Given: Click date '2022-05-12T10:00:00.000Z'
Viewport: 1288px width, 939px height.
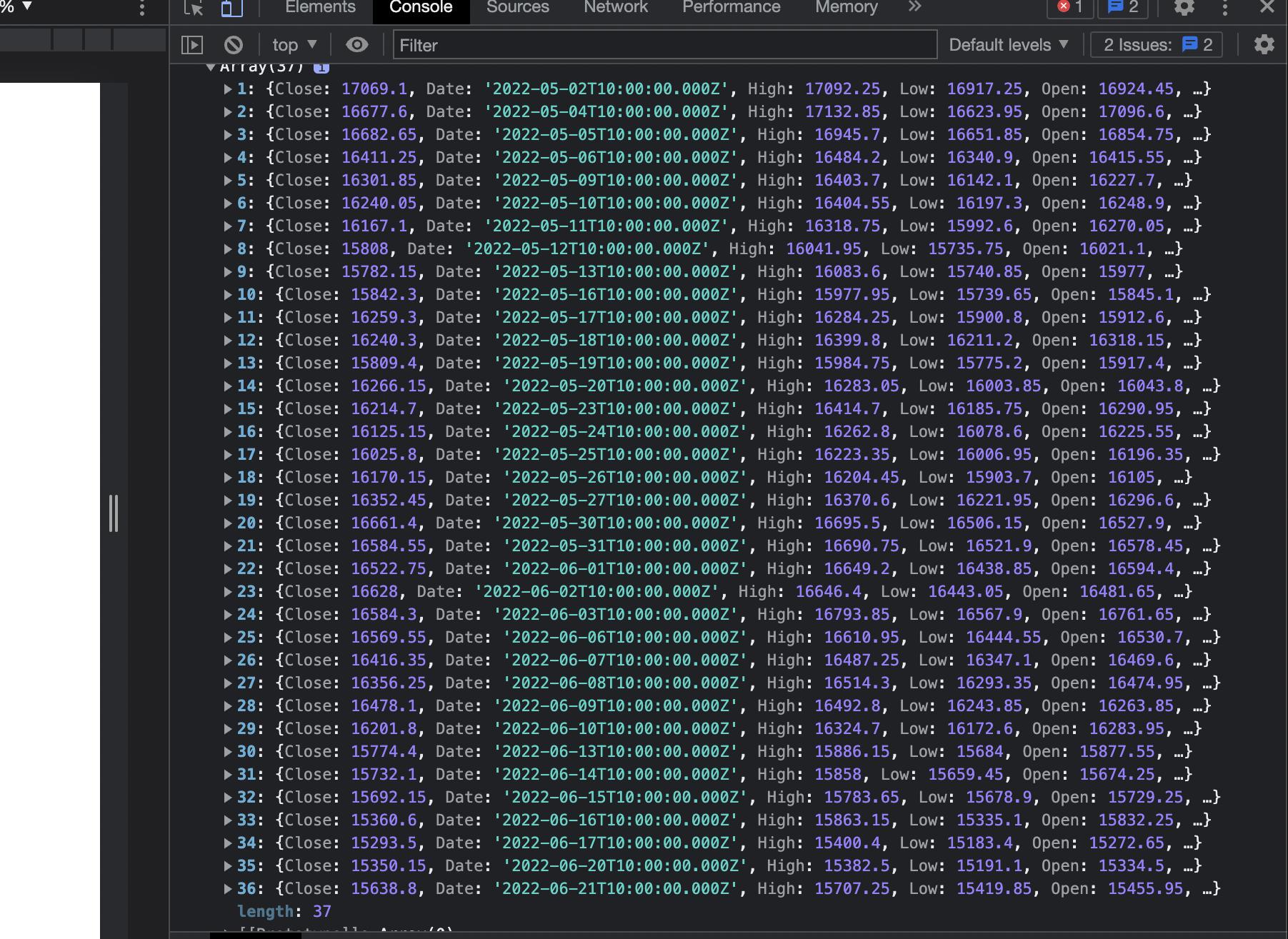Looking at the screenshot, I should (587, 249).
